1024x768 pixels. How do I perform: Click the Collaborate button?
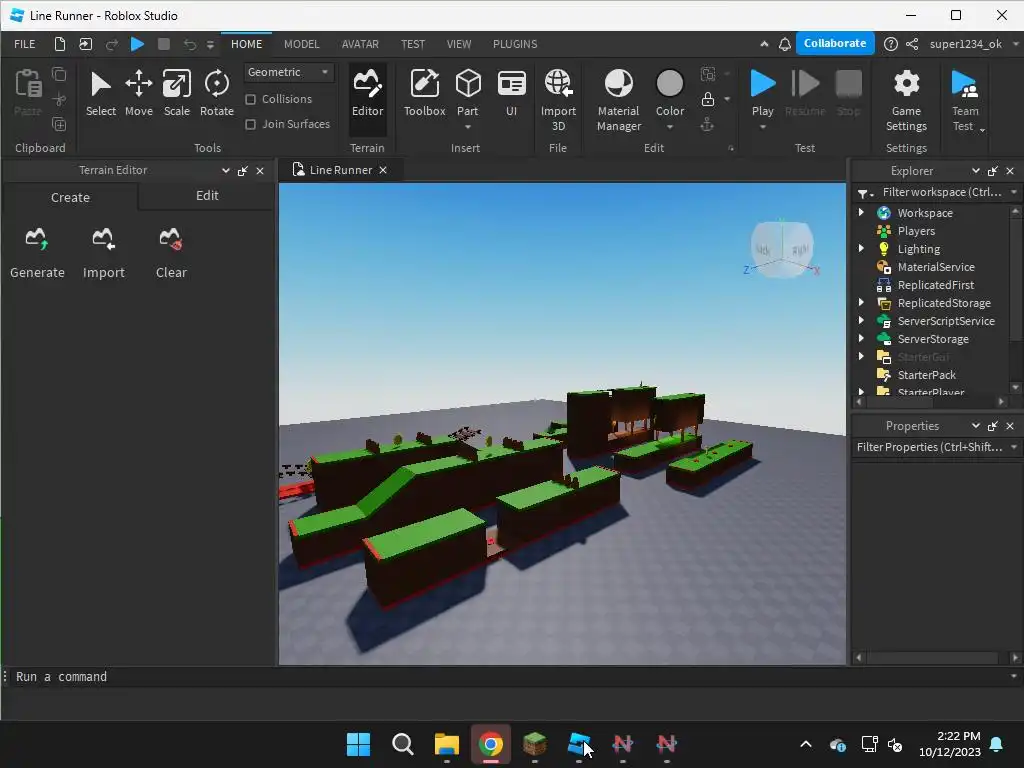click(x=835, y=43)
